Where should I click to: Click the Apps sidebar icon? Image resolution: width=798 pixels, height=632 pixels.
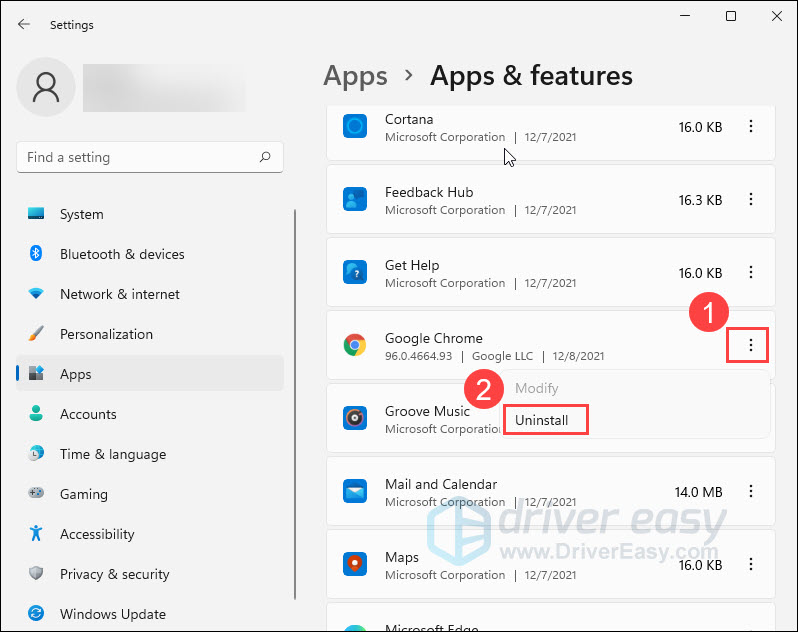click(36, 374)
